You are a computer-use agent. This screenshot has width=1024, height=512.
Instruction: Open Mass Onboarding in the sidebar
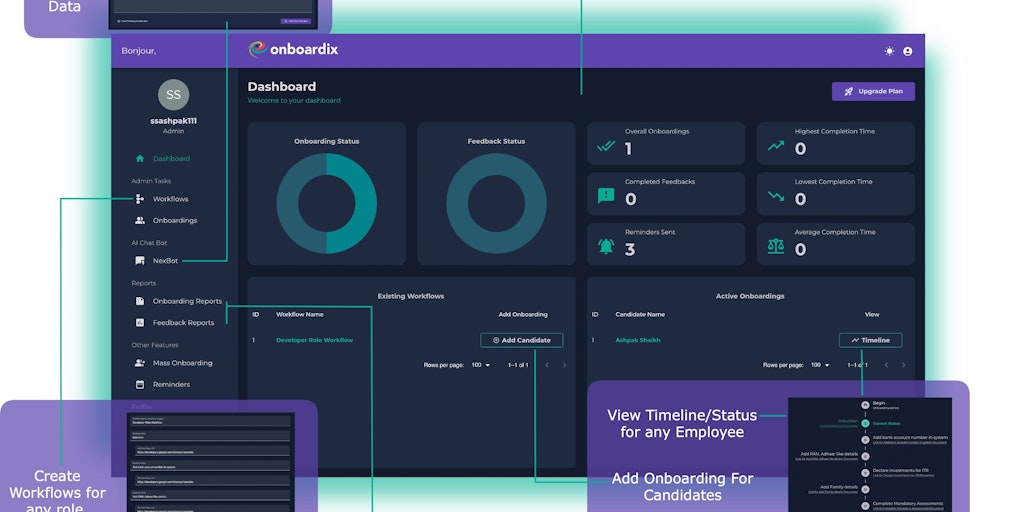point(182,363)
